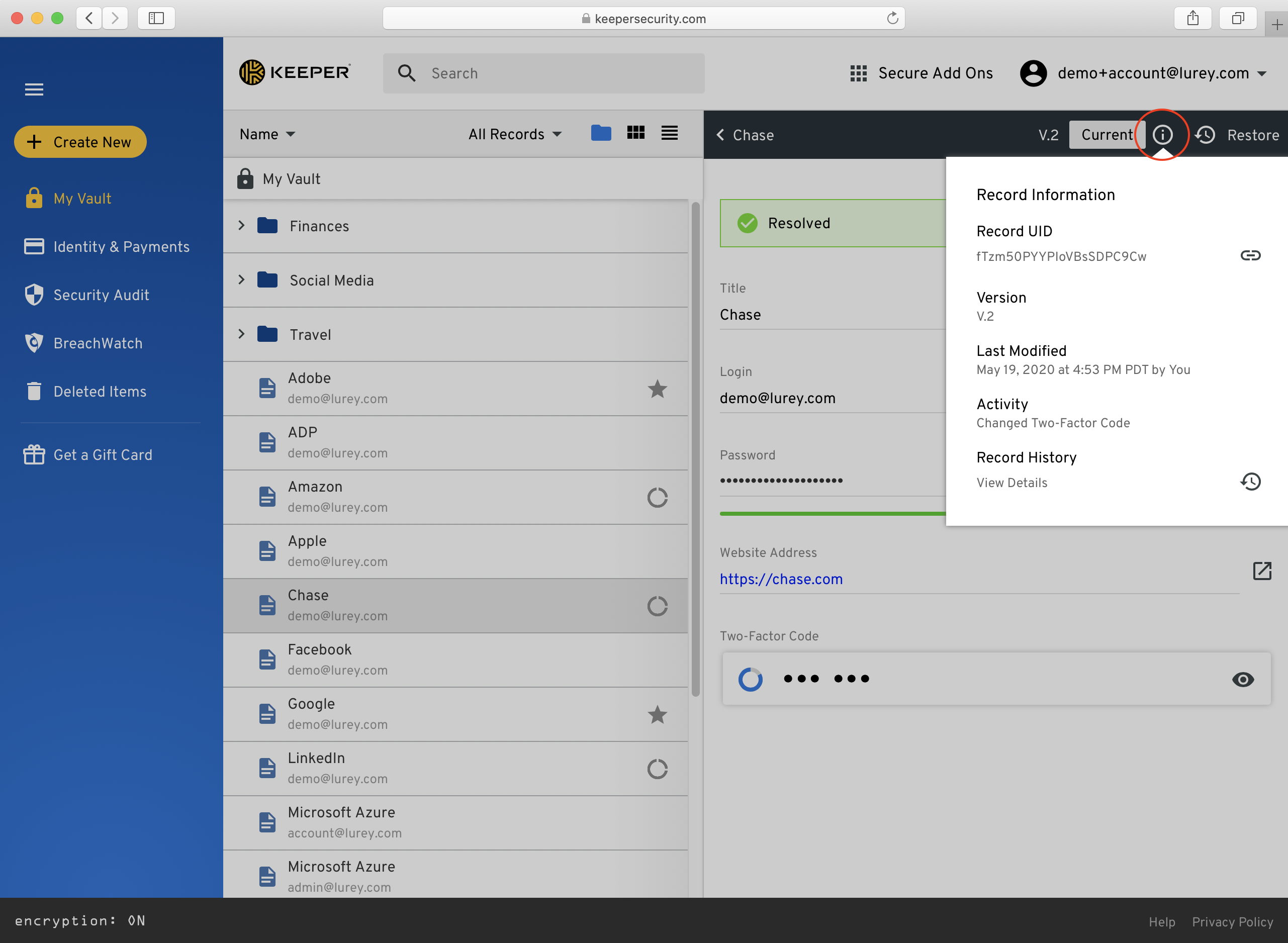Screen dimensions: 1288x943
Task: Open BreachWatch section
Action: pos(83,343)
